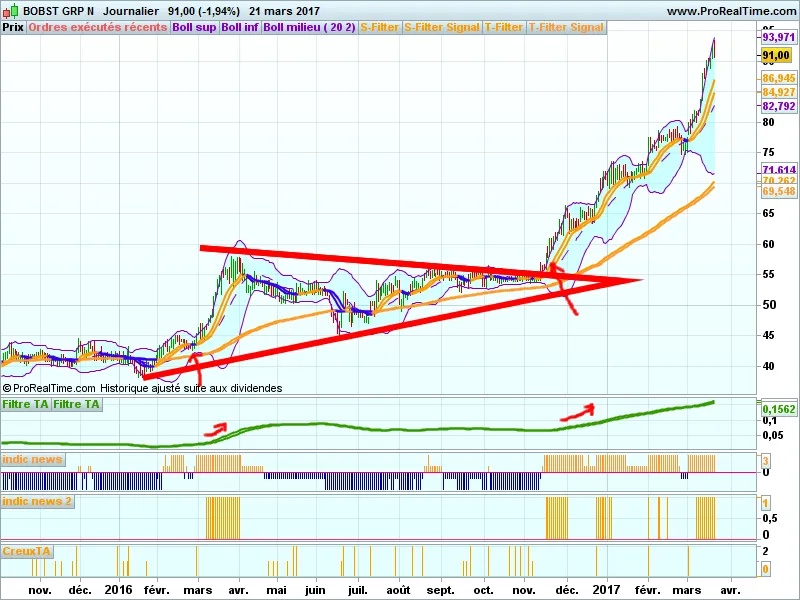
Task: Open the Boll milieu (20 2) settings label
Action: [309, 27]
